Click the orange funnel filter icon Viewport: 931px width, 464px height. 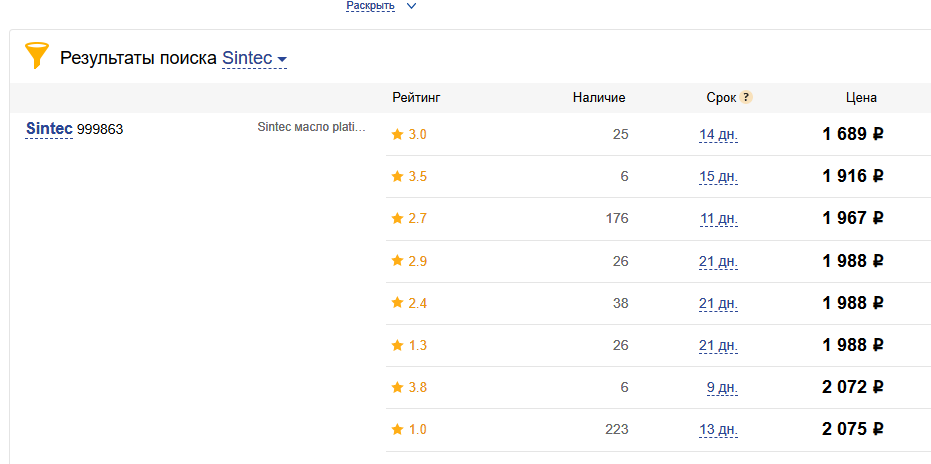37,55
